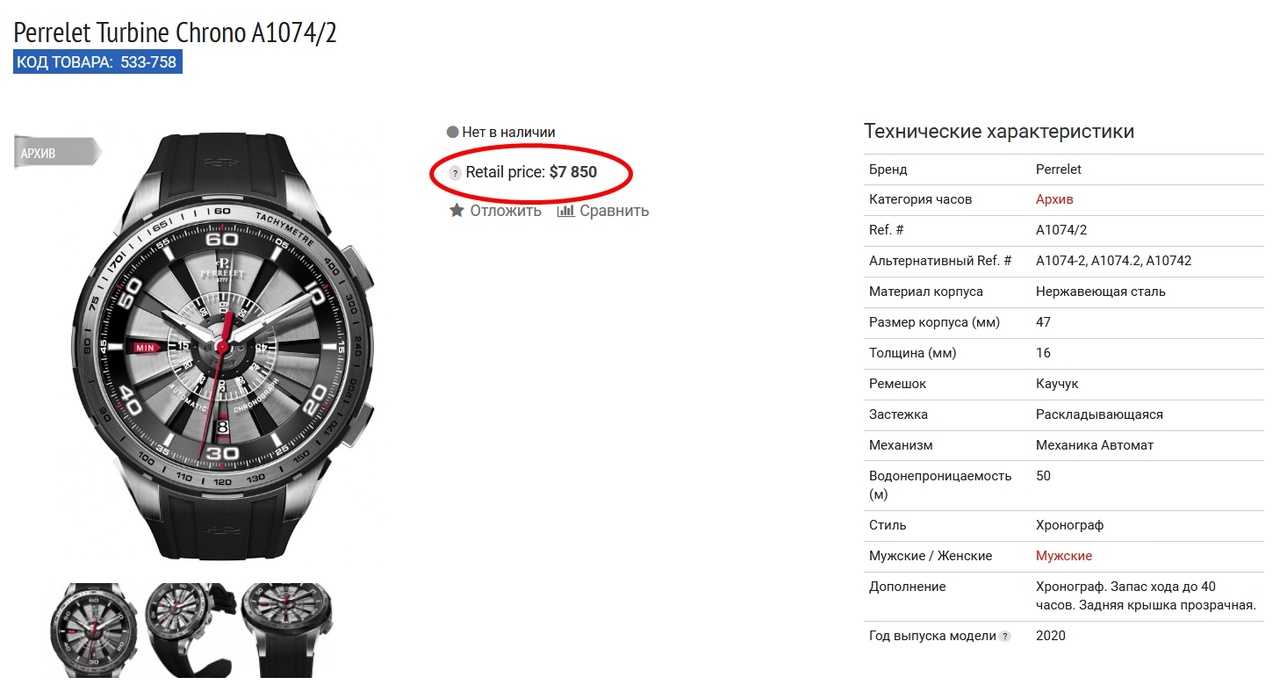Select the second side-view watch thumbnail
This screenshot has width=1280, height=699.
pos(189,631)
